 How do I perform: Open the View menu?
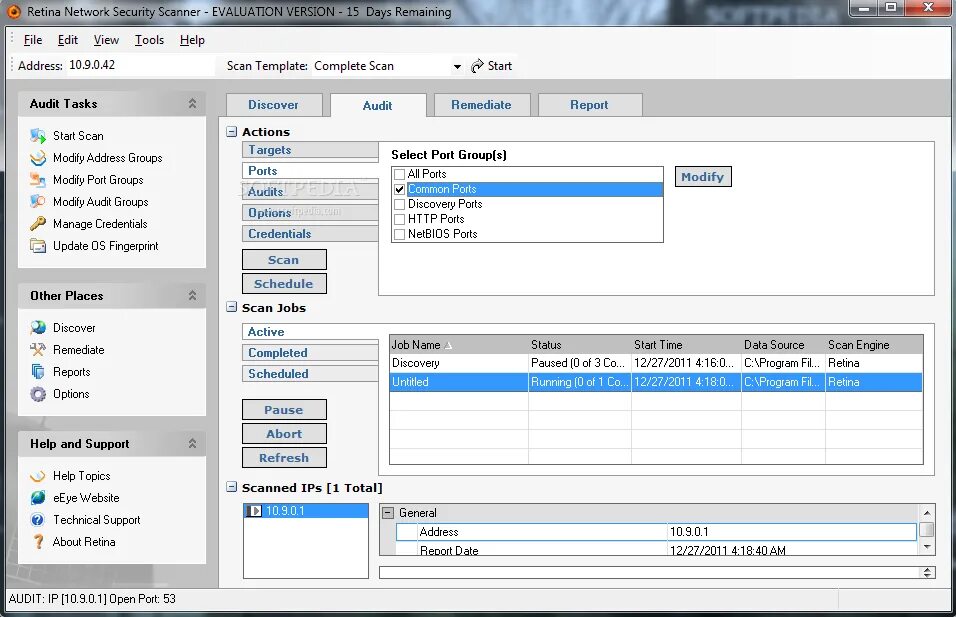coord(106,40)
